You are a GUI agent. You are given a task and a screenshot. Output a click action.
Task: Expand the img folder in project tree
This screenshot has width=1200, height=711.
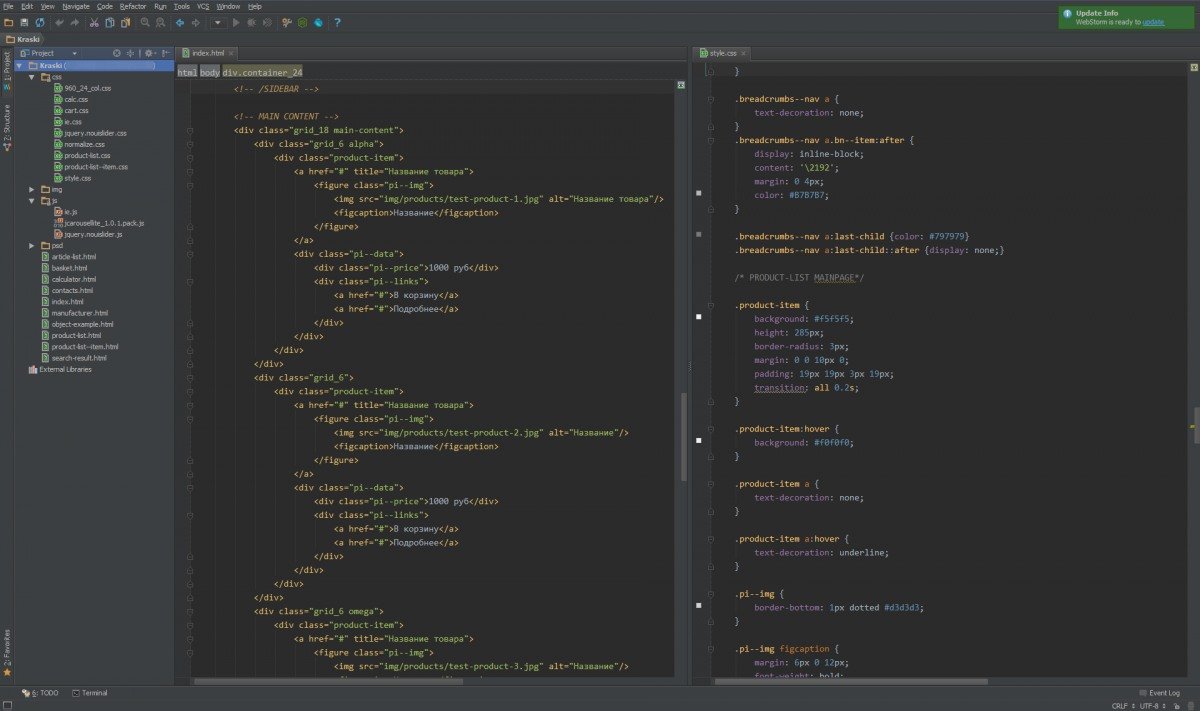32,189
